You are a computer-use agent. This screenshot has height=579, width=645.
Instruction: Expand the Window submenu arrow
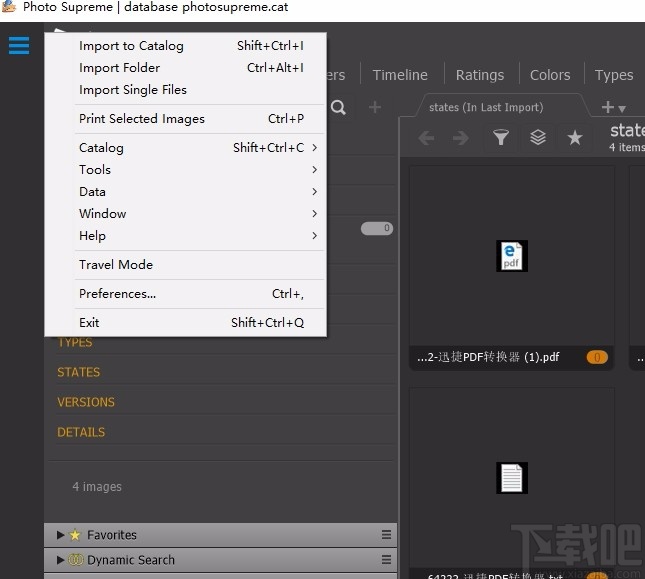pyautogui.click(x=315, y=213)
